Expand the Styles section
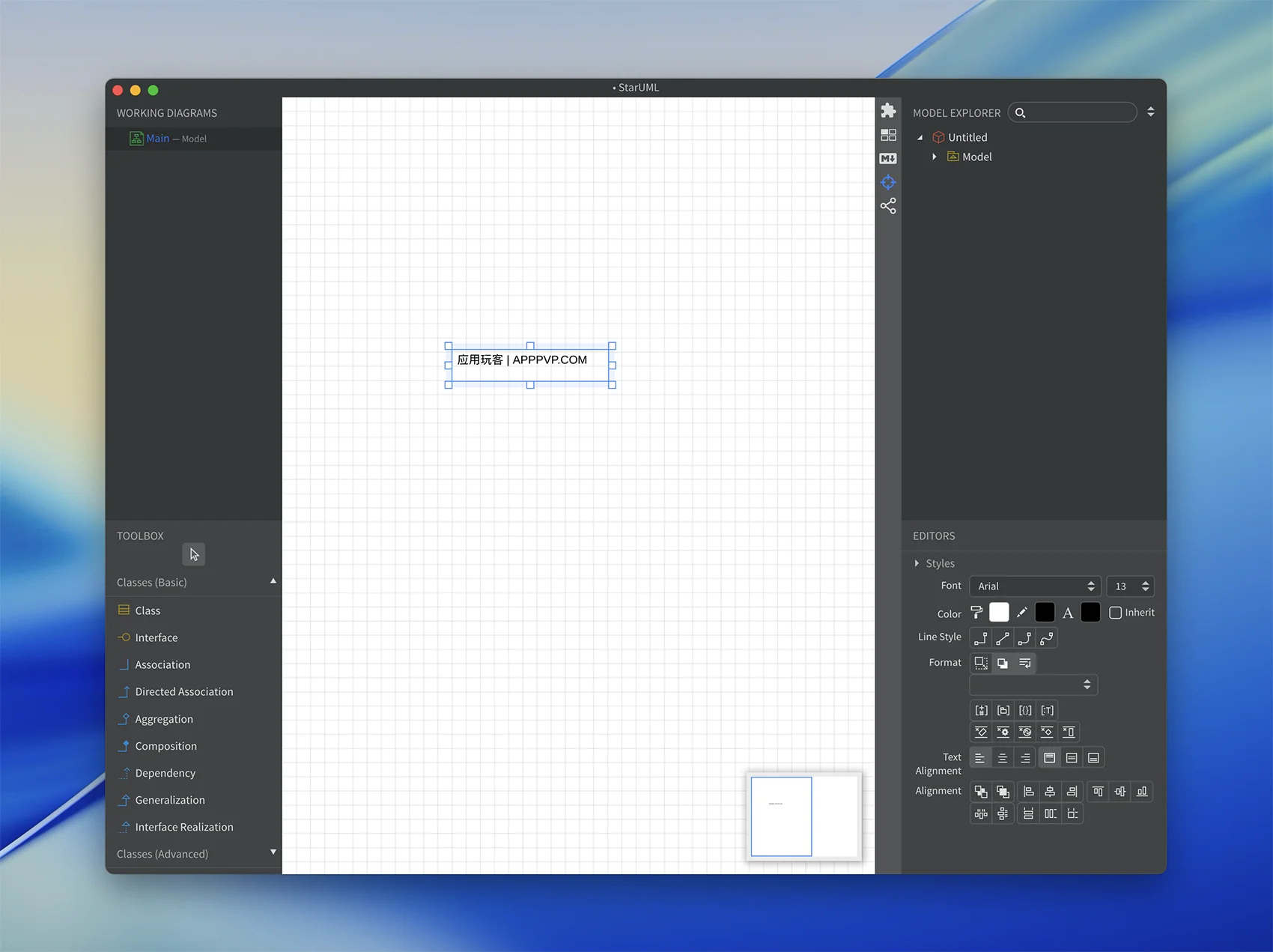Screen dimensions: 1273x952 coord(917,563)
